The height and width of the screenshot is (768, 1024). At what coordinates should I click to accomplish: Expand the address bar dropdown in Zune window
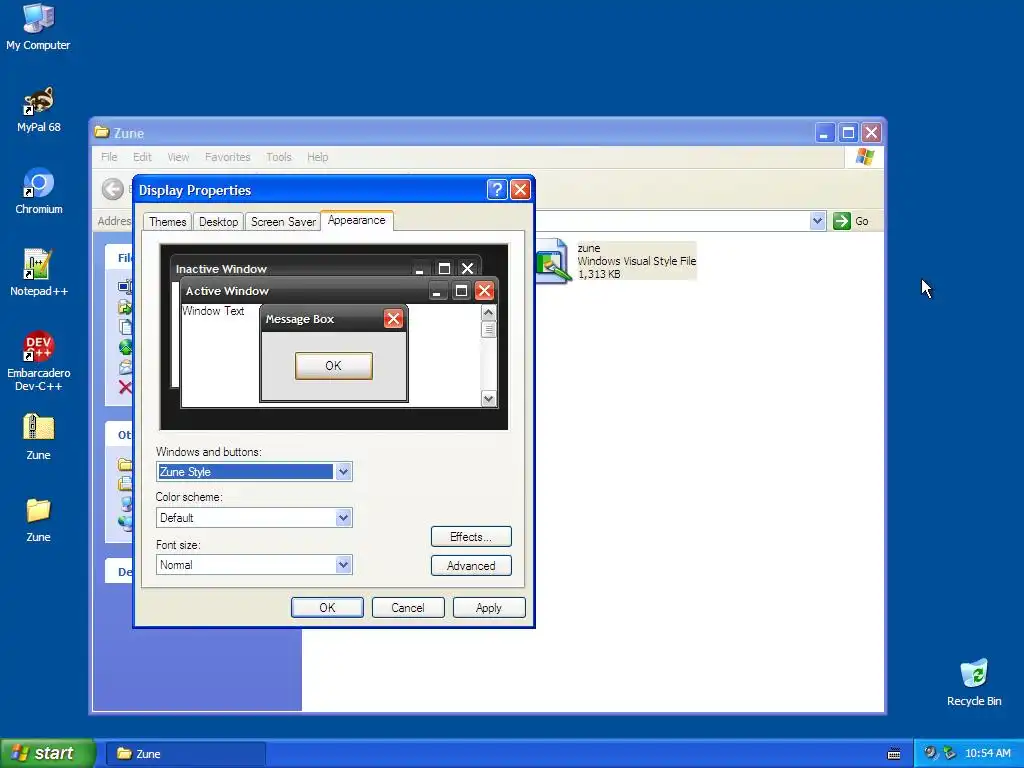(817, 221)
